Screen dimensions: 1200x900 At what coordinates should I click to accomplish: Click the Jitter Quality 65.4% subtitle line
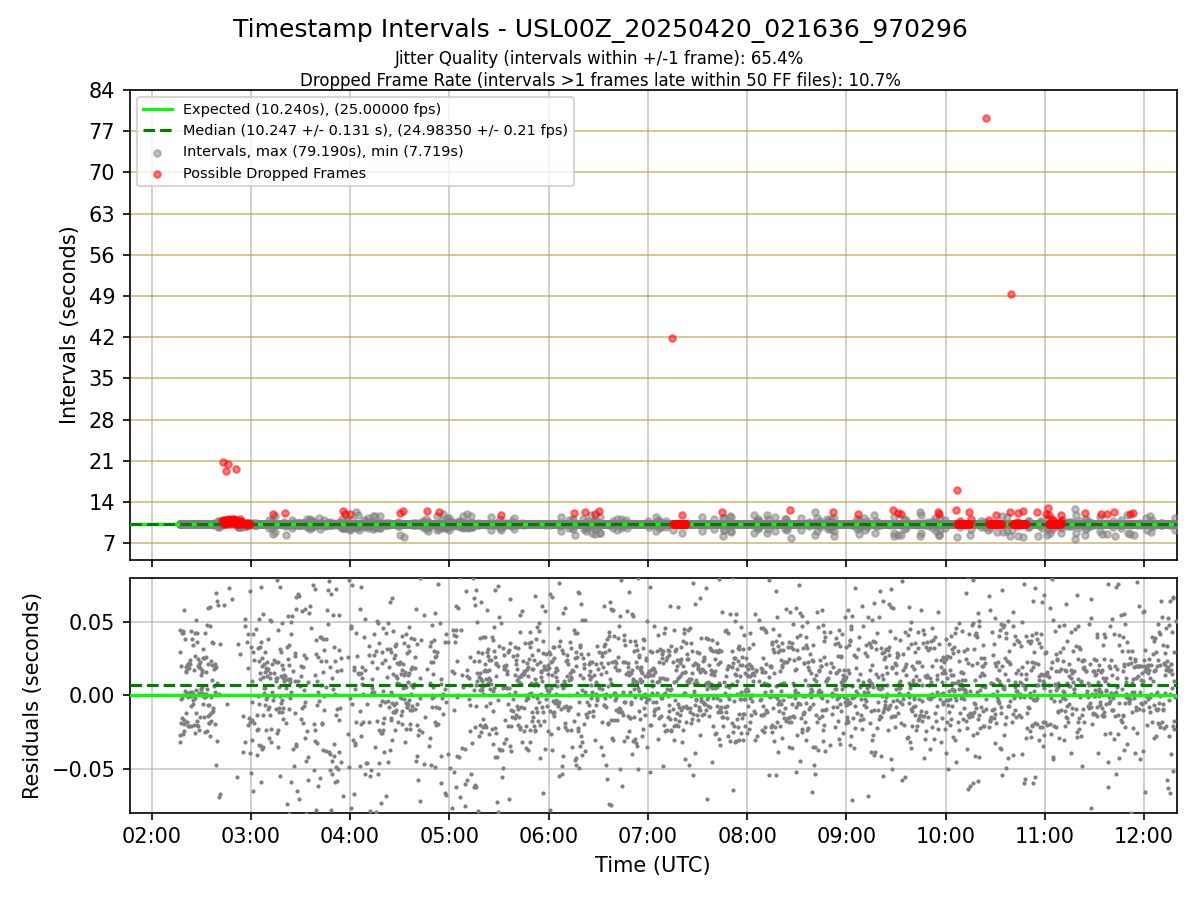[600, 59]
